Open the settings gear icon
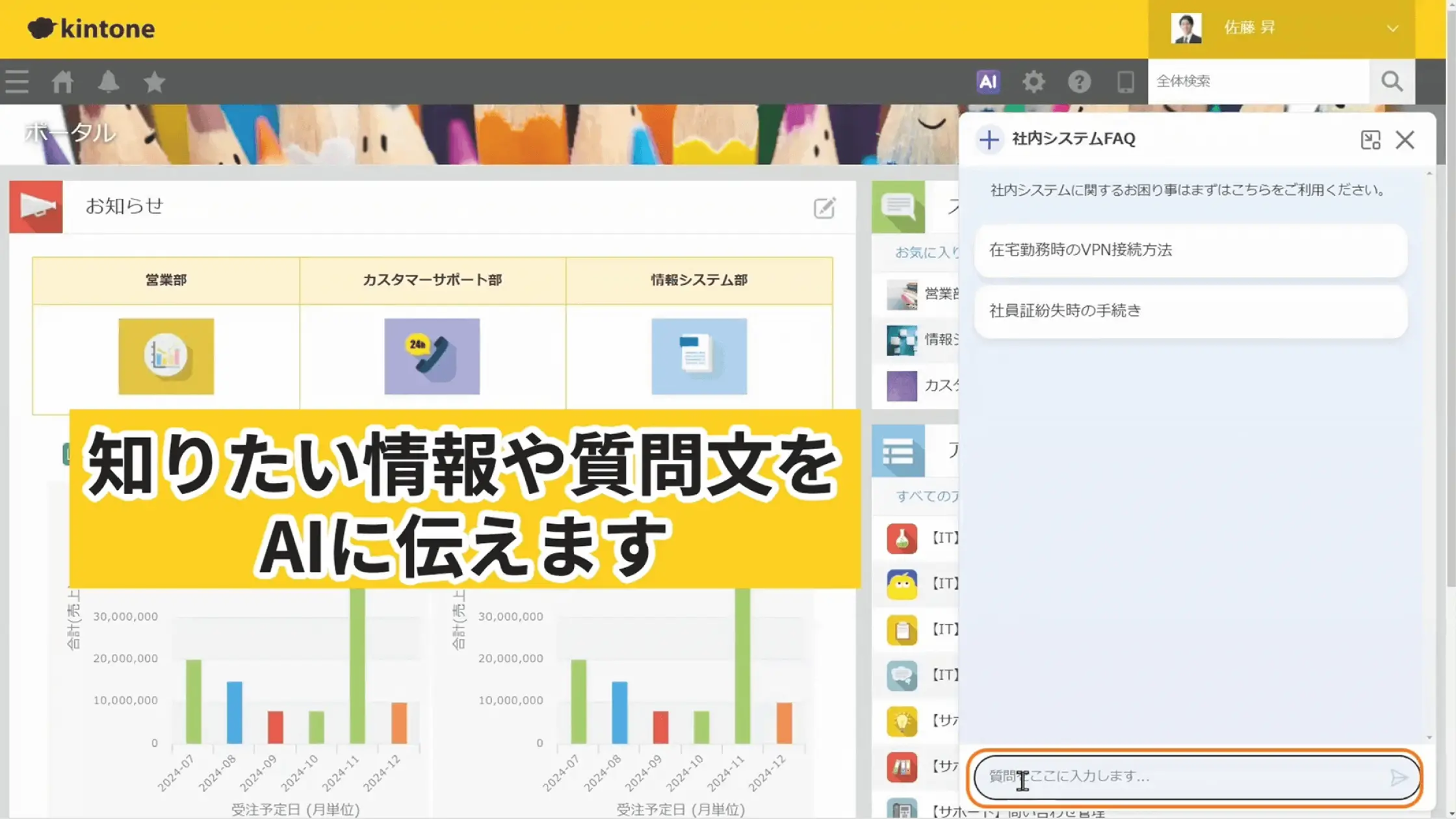The image size is (1456, 819). pyautogui.click(x=1033, y=82)
